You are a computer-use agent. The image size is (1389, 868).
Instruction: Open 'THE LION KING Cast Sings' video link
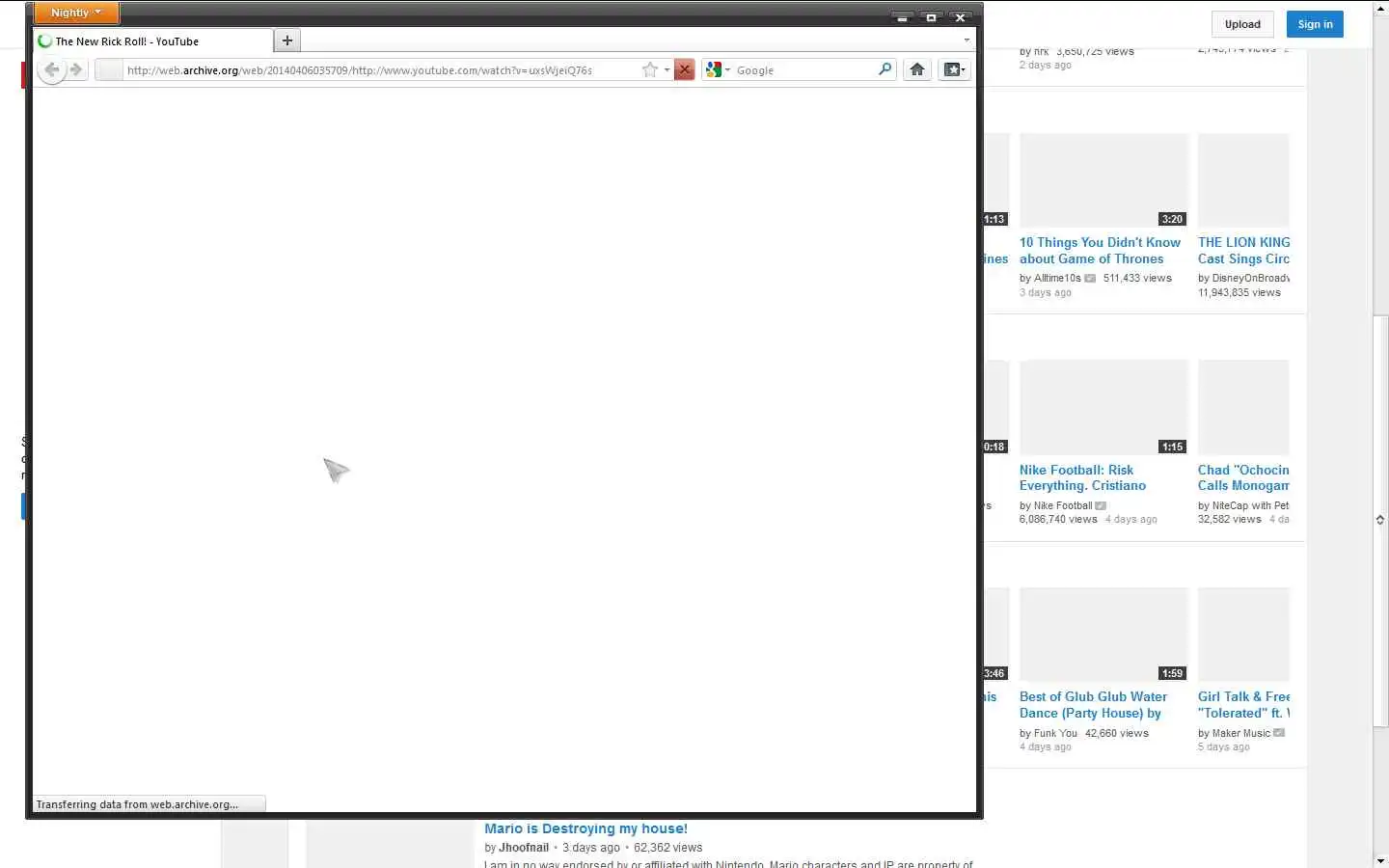(x=1243, y=251)
